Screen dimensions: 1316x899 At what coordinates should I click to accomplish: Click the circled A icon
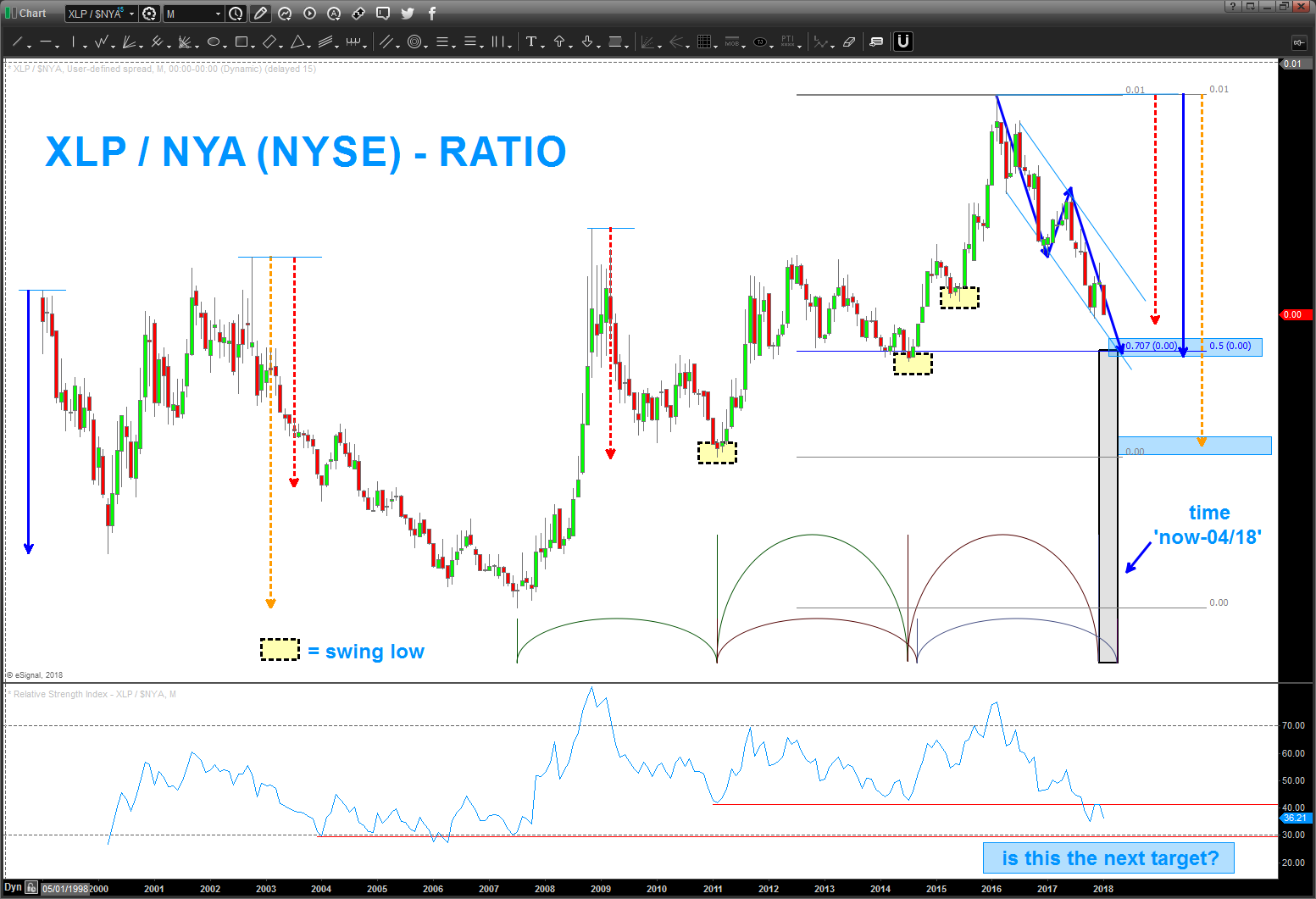(x=334, y=14)
